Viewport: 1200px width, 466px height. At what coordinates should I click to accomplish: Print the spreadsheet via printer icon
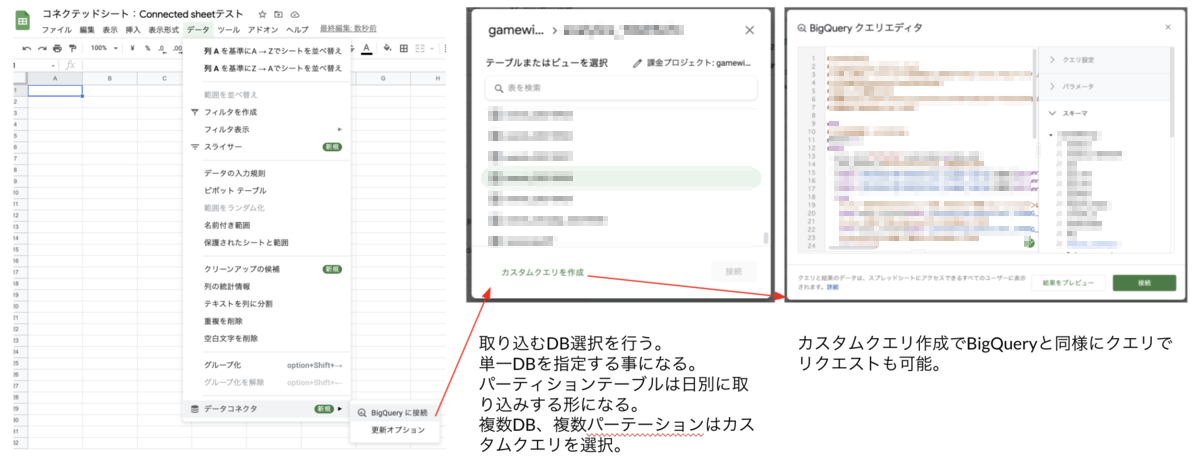coord(57,48)
